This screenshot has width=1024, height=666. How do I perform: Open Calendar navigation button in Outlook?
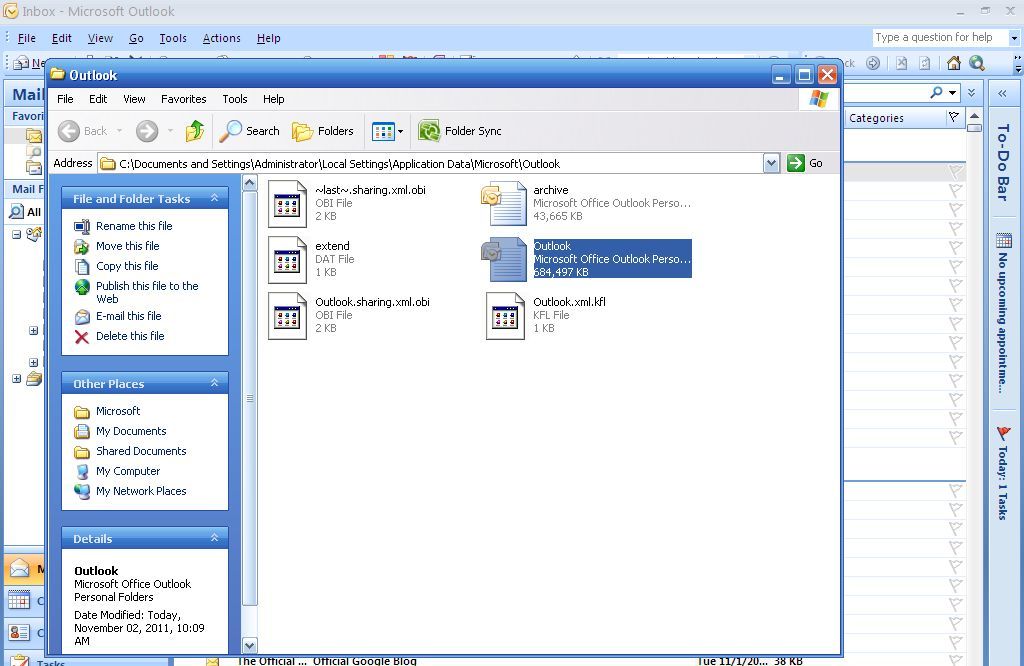pos(24,600)
